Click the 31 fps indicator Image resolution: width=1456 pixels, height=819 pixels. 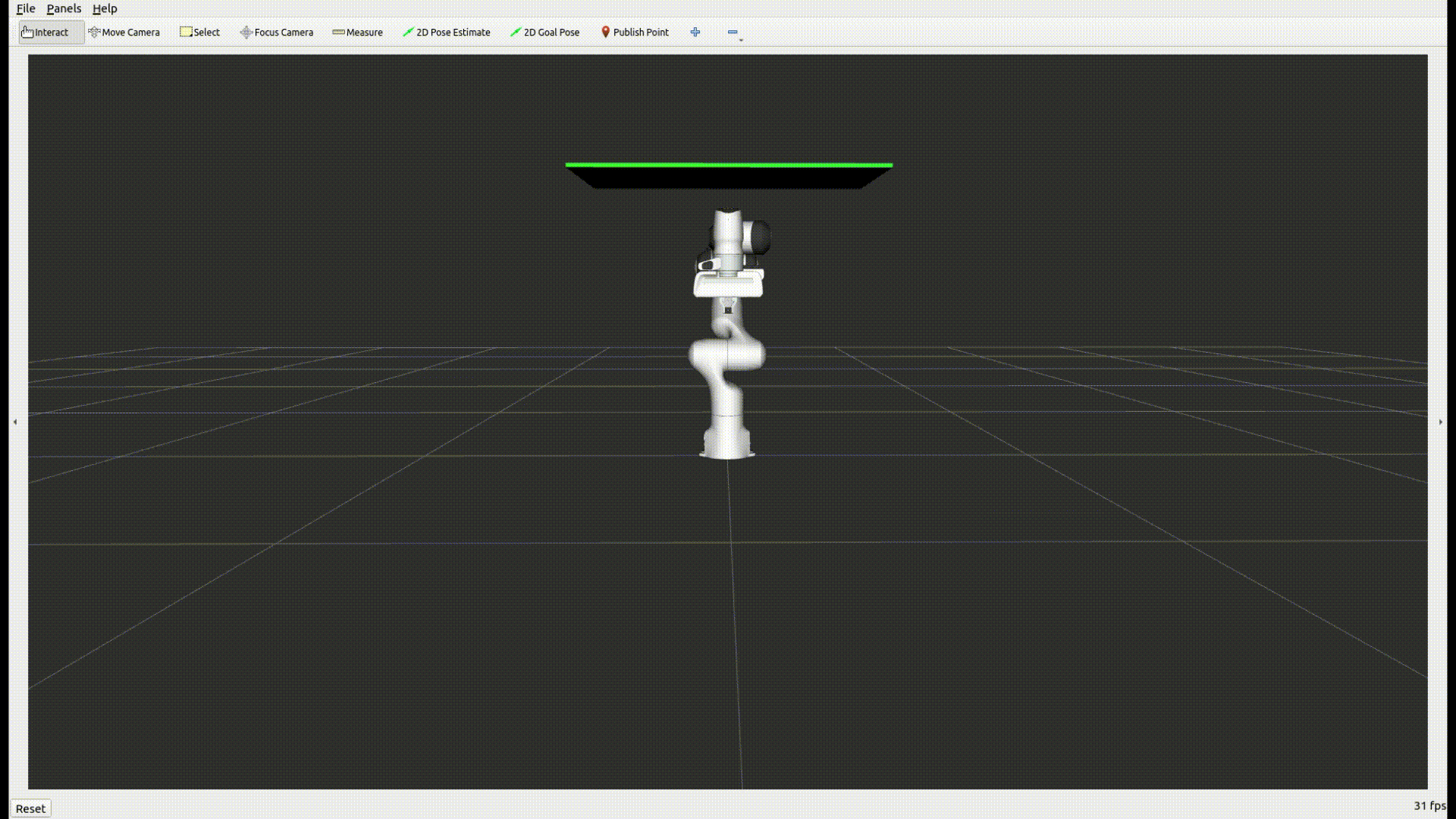pos(1429,805)
